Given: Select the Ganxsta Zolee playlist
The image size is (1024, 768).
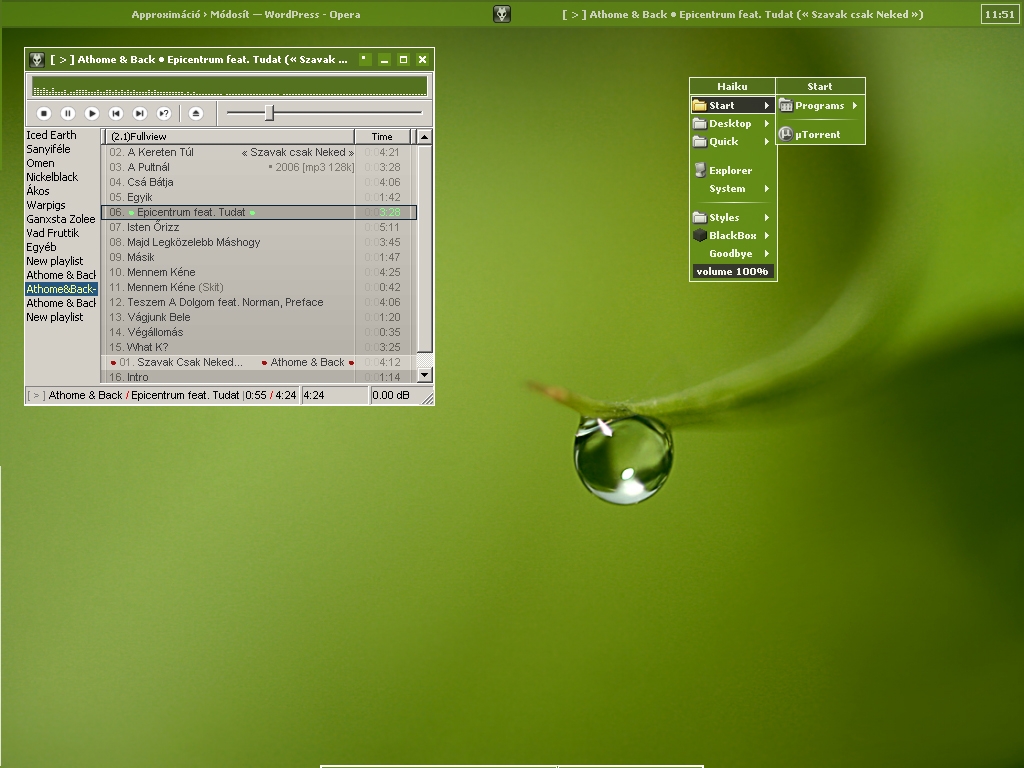Looking at the screenshot, I should [x=61, y=219].
